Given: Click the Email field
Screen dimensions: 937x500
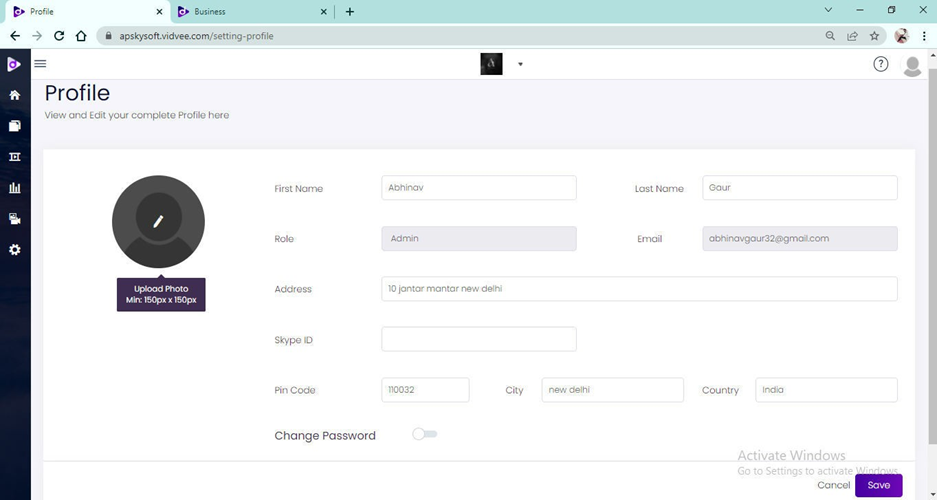Looking at the screenshot, I should point(800,238).
